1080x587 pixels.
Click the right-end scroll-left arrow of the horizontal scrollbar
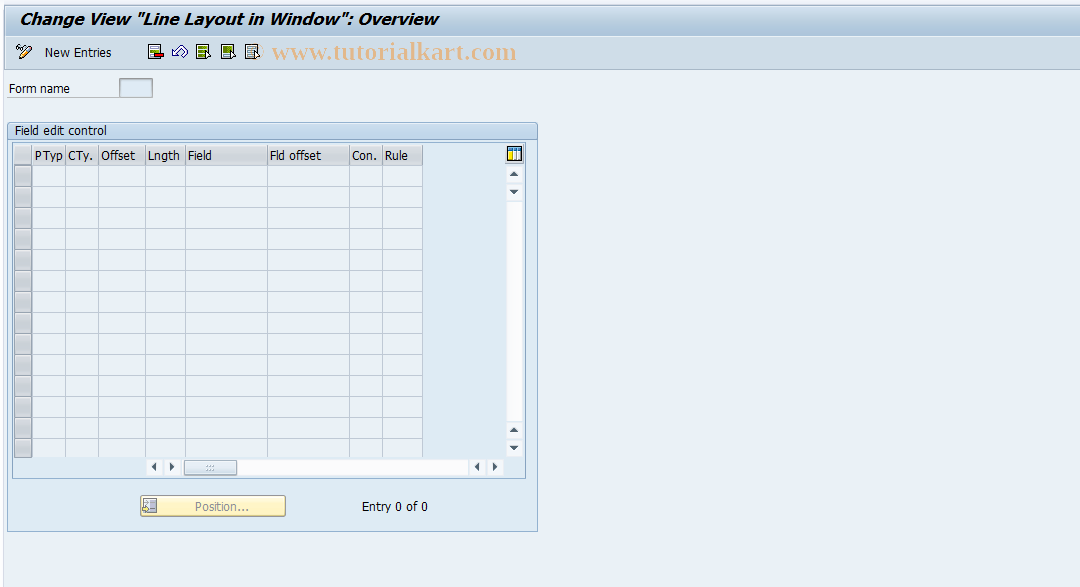click(x=477, y=467)
